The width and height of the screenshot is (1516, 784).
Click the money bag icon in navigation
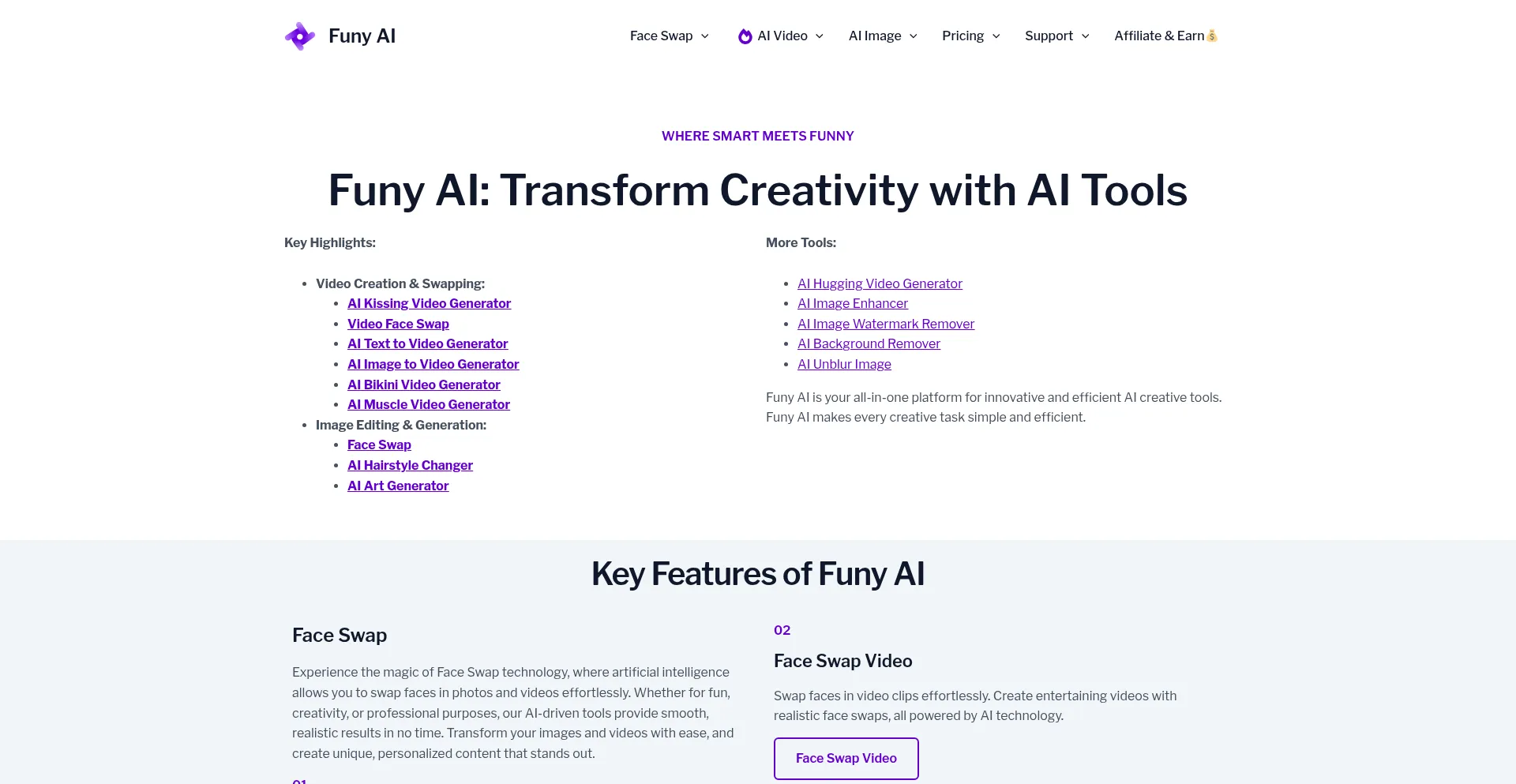coord(1212,36)
